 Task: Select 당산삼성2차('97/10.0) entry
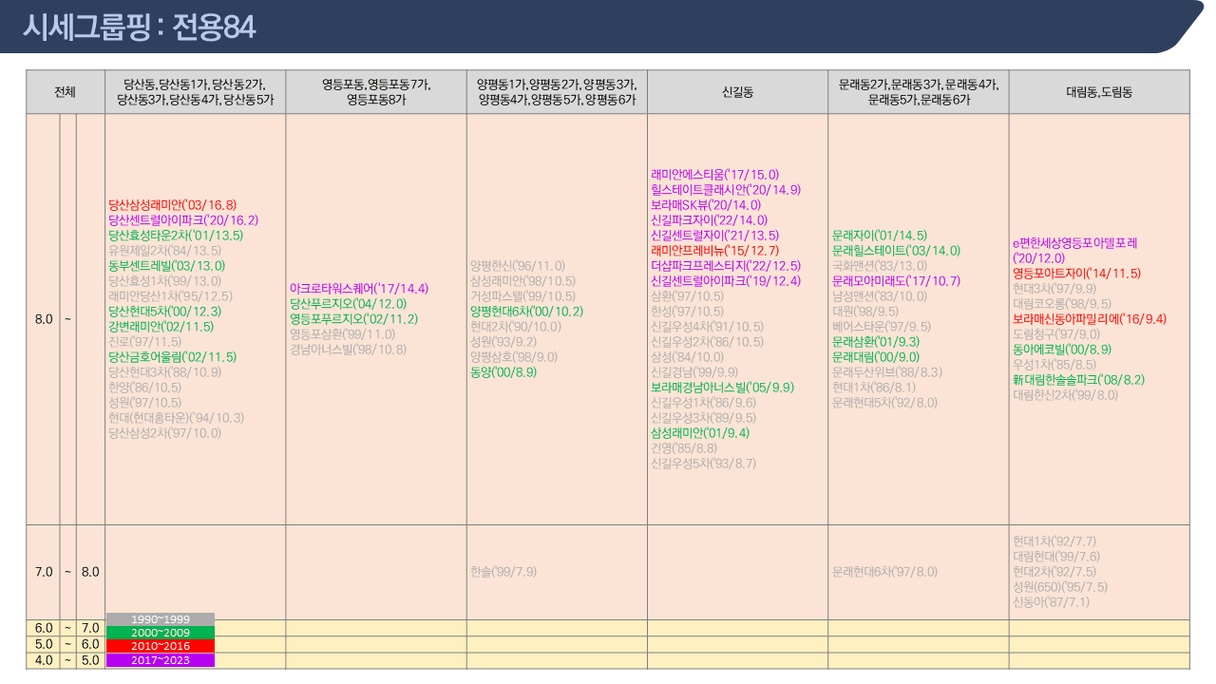[164, 433]
